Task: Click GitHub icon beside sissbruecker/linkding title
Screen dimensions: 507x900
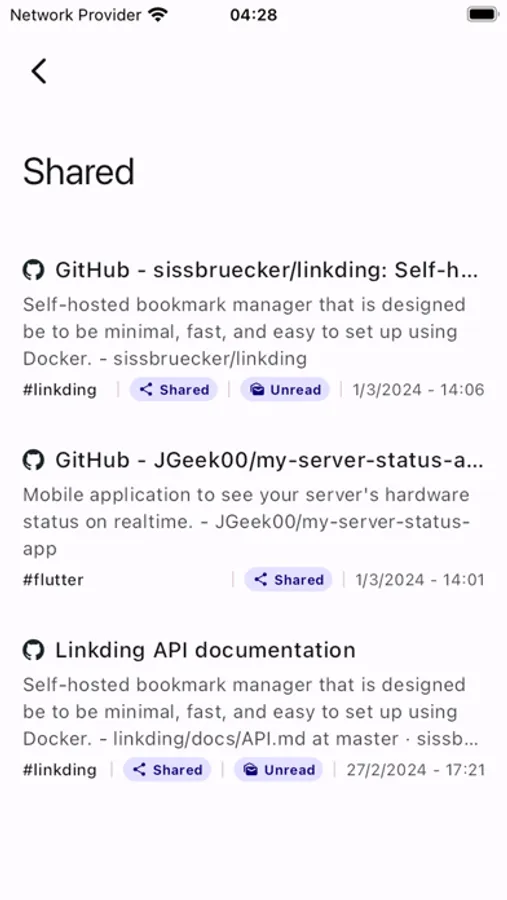Action: [x=33, y=270]
